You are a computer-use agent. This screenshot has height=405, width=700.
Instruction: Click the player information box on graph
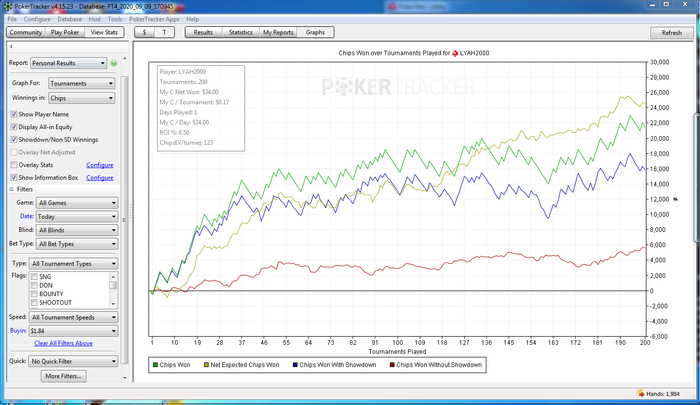(201, 108)
